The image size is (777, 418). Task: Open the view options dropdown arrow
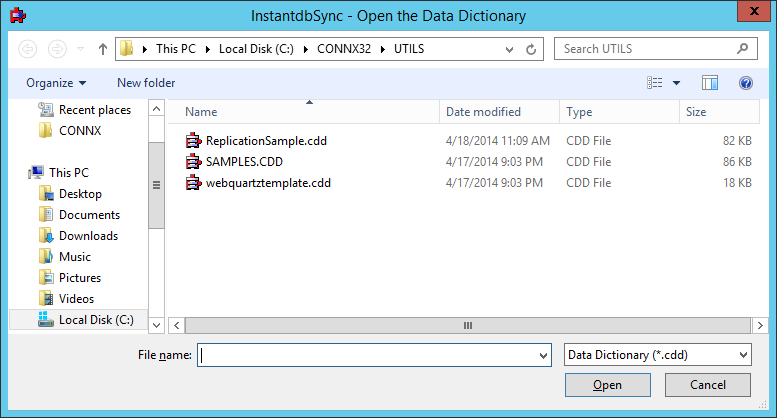pos(676,83)
